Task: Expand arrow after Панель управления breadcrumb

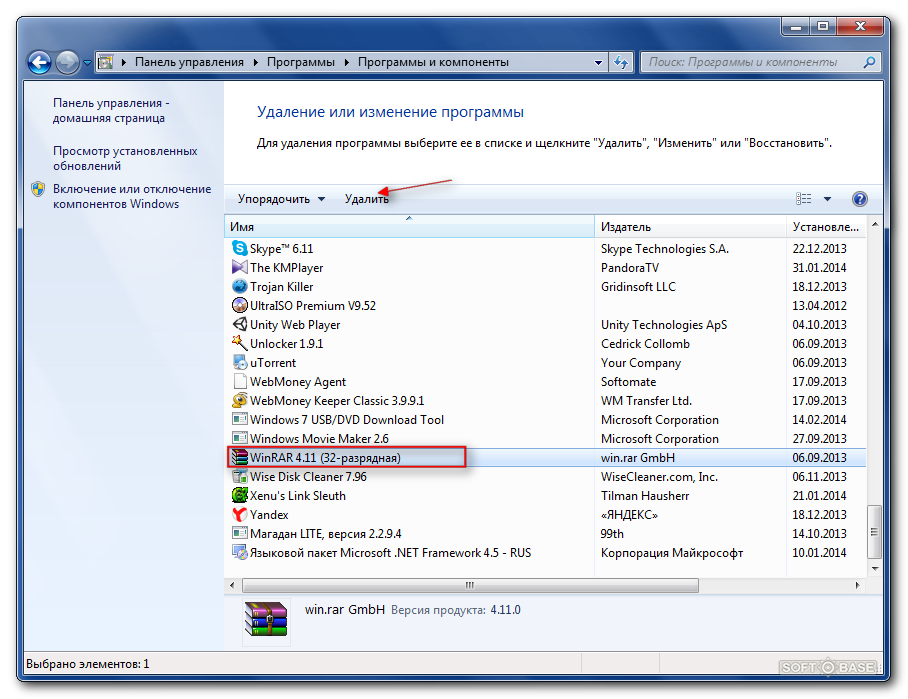Action: click(255, 62)
